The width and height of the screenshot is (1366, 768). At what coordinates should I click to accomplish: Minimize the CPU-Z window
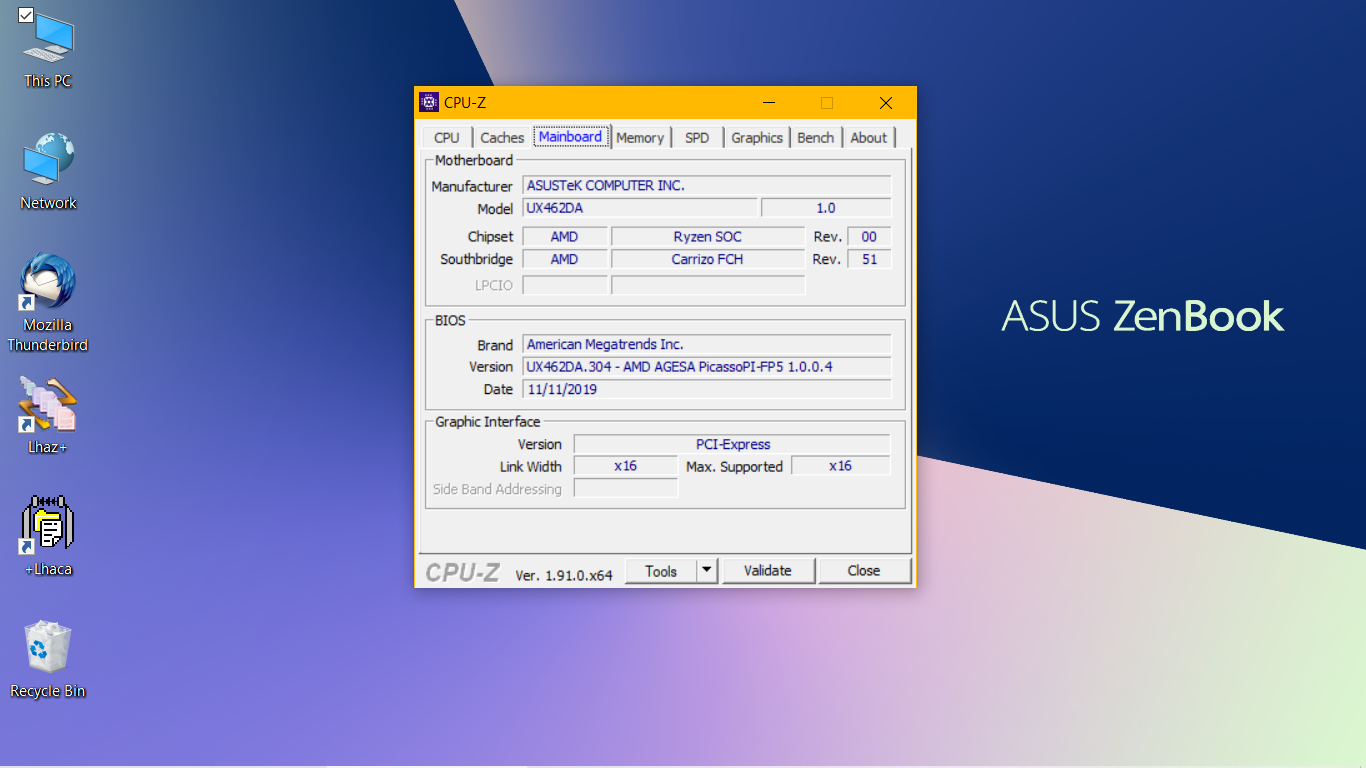click(x=769, y=103)
